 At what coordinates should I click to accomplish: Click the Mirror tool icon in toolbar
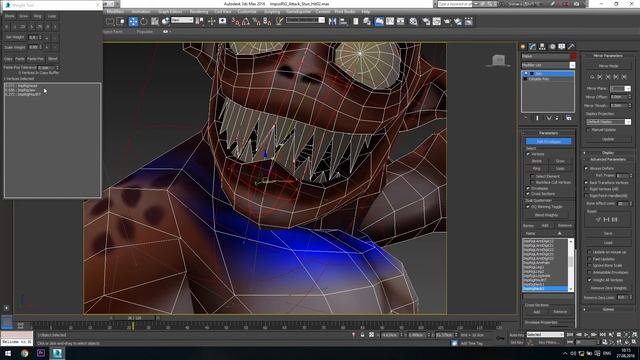click(x=333, y=21)
